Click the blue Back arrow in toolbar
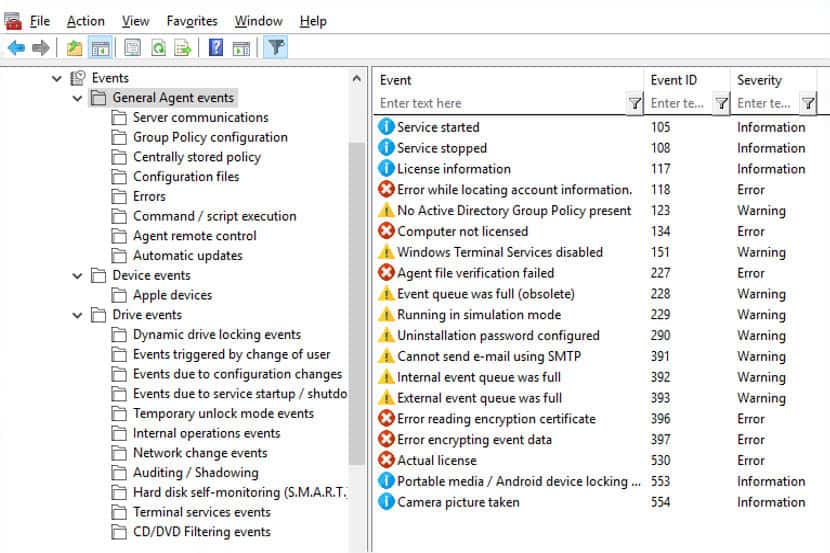Viewport: 830px width, 553px height. 16,48
